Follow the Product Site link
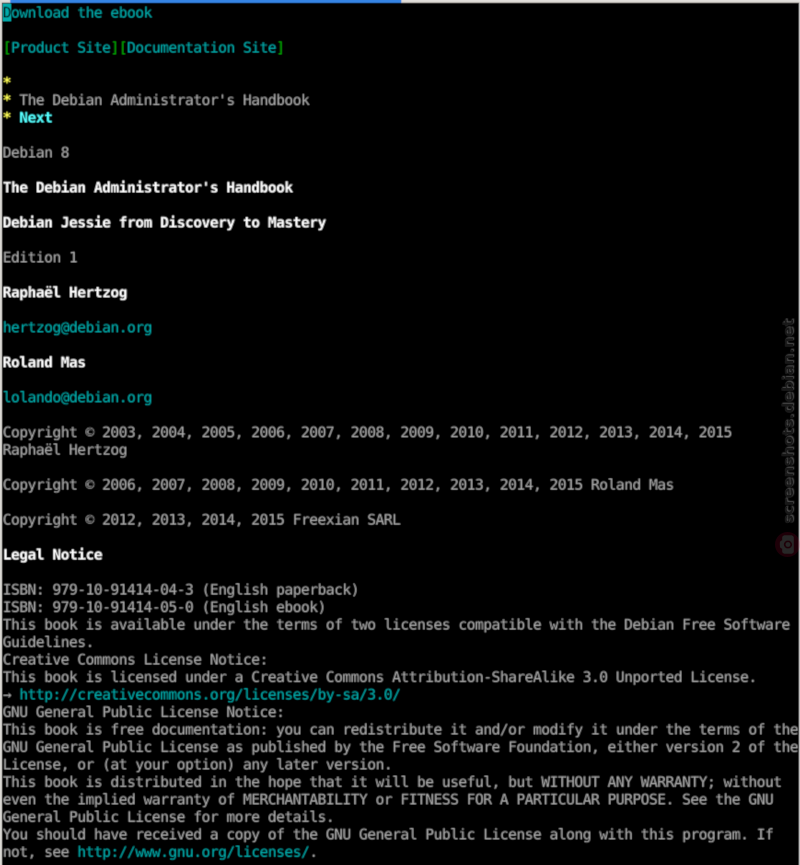The height and width of the screenshot is (865, 800). point(61,47)
